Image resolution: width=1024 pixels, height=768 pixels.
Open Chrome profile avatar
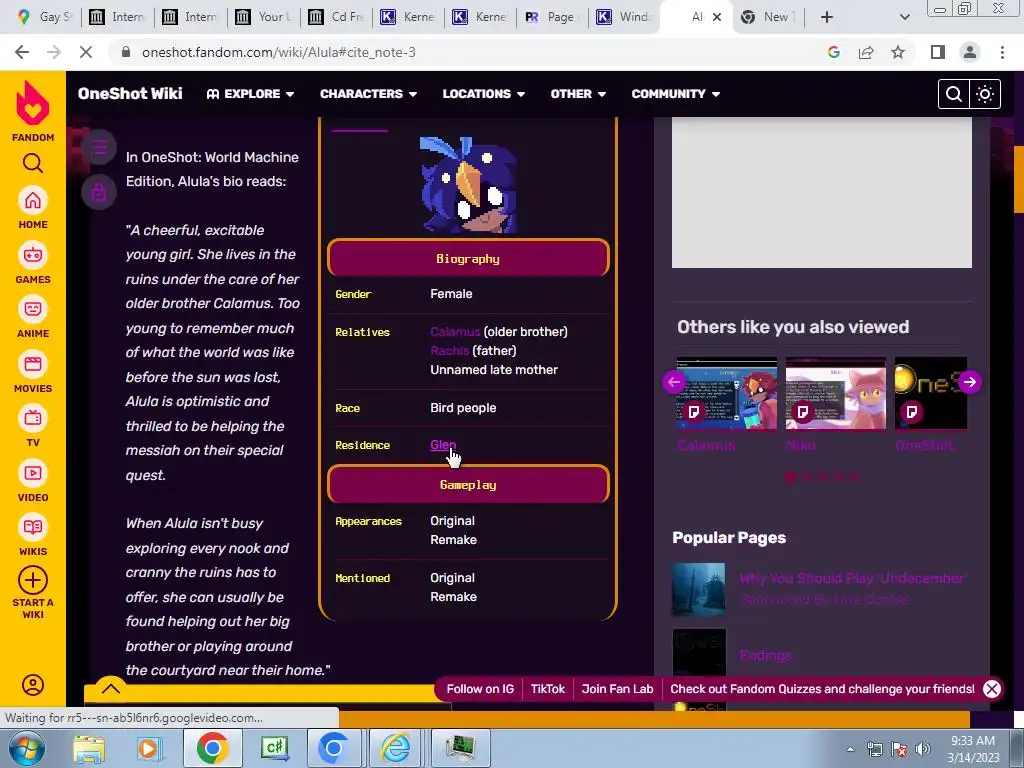coord(970,52)
